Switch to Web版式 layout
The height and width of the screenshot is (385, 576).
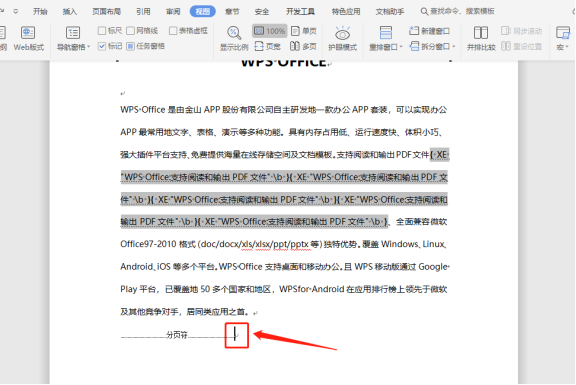[29, 38]
